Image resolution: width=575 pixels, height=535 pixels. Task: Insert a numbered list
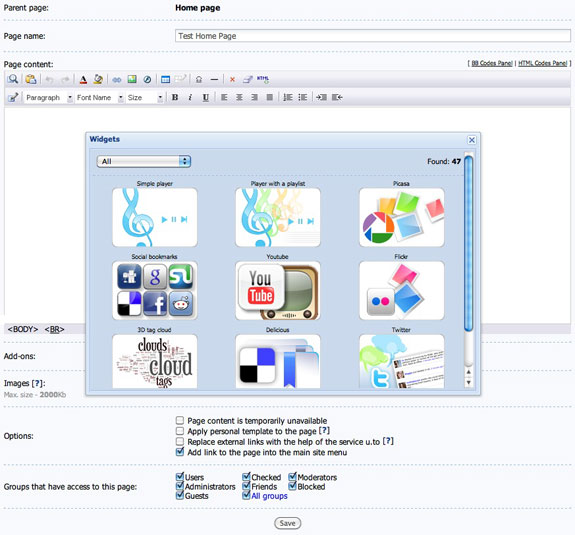pos(288,98)
